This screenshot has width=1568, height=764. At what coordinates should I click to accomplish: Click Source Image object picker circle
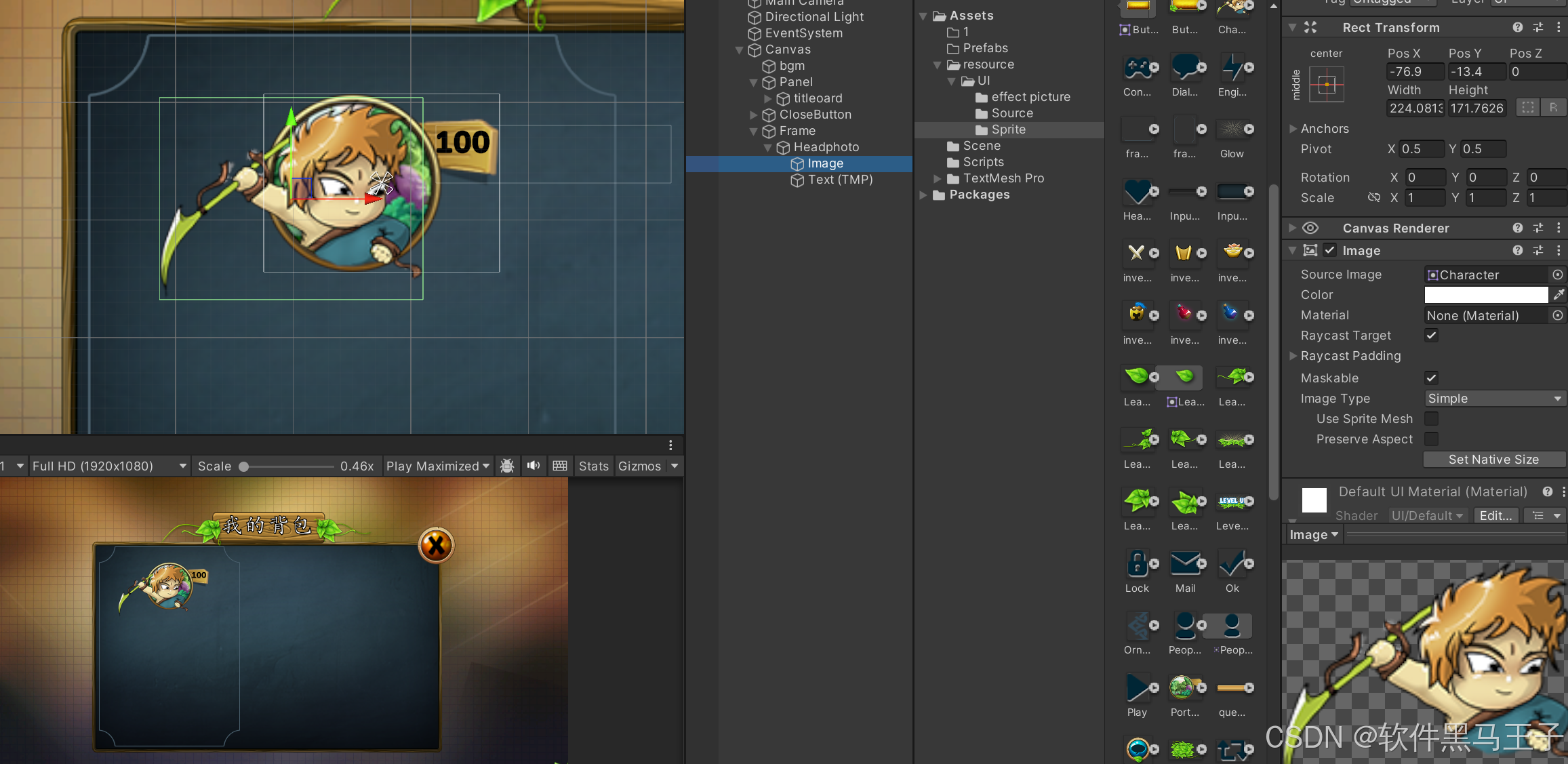[x=1558, y=275]
